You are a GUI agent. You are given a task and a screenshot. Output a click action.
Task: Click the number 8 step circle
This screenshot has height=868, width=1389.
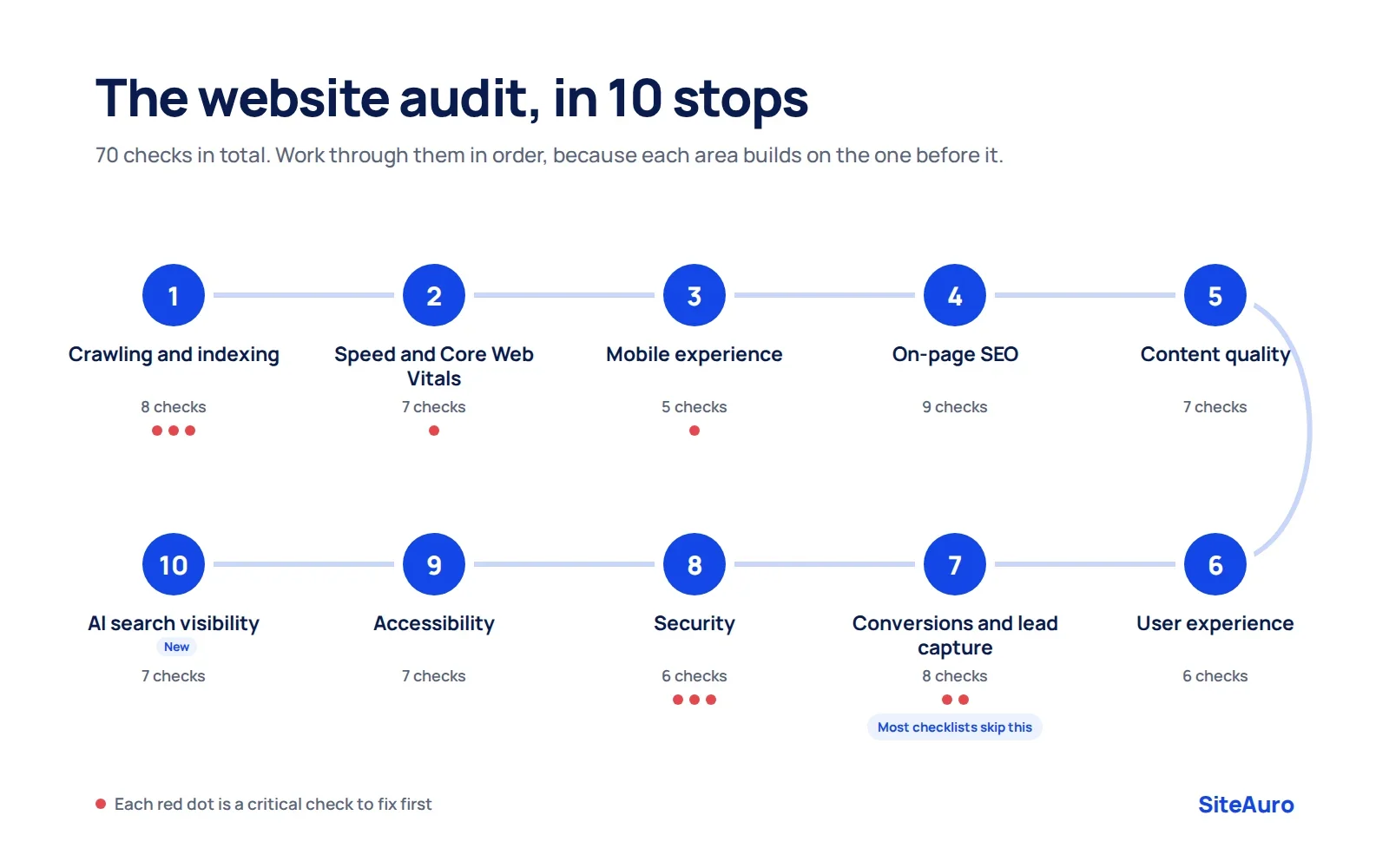pyautogui.click(x=694, y=564)
